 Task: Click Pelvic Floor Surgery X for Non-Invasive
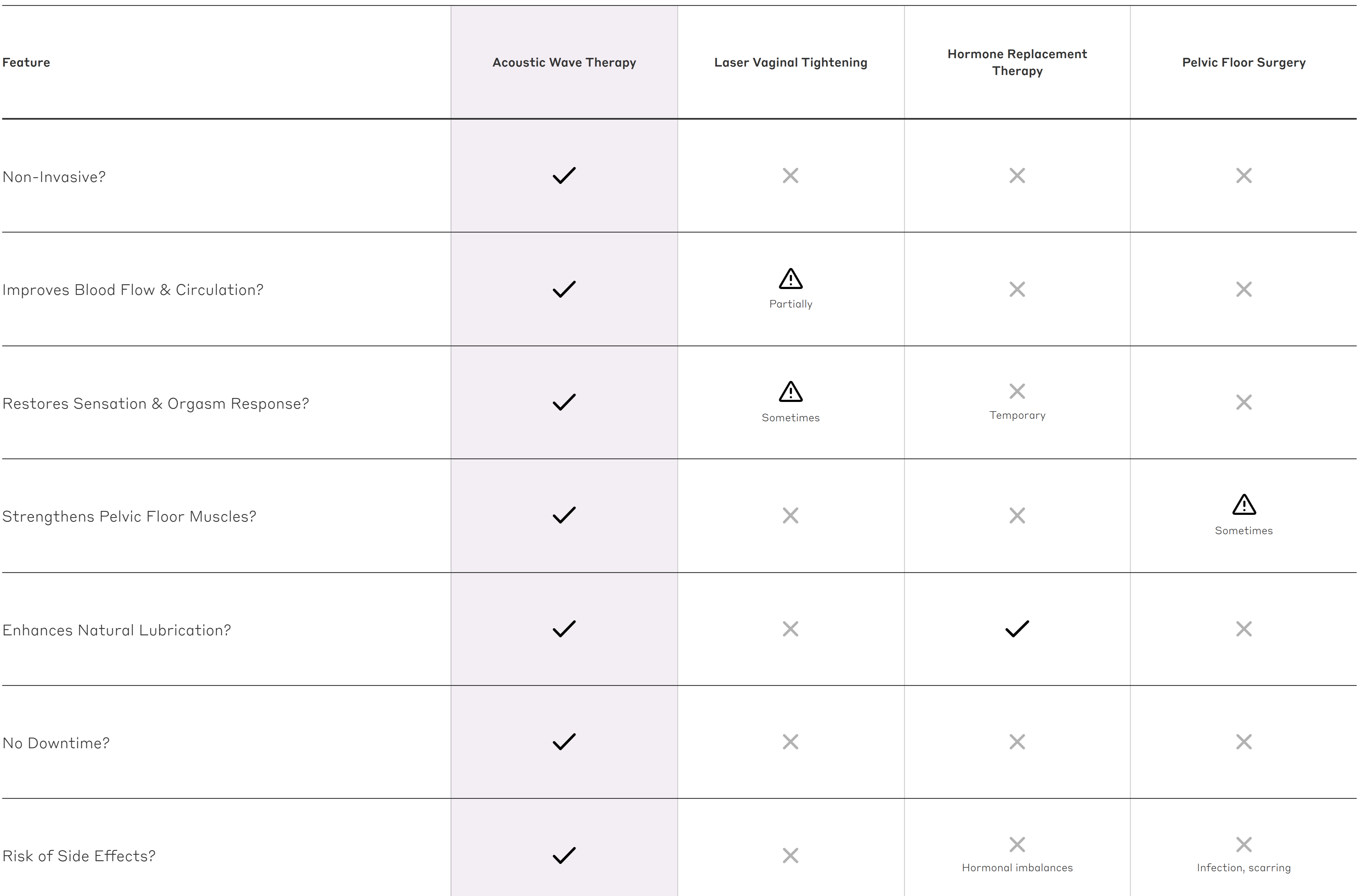point(1244,176)
